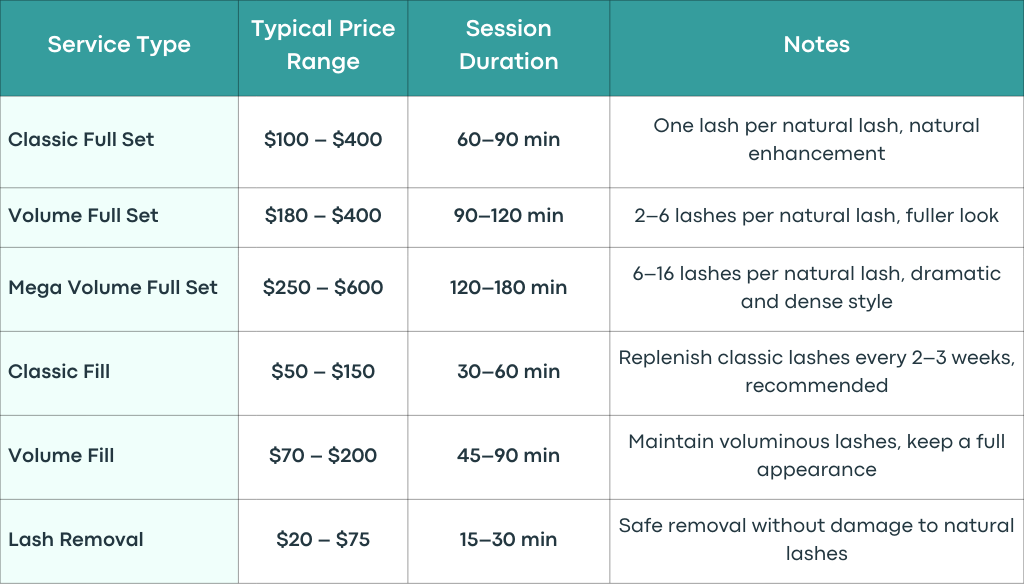Viewport: 1024px width, 584px height.
Task: Click the $100 – $400 price cell
Action: click(x=323, y=139)
